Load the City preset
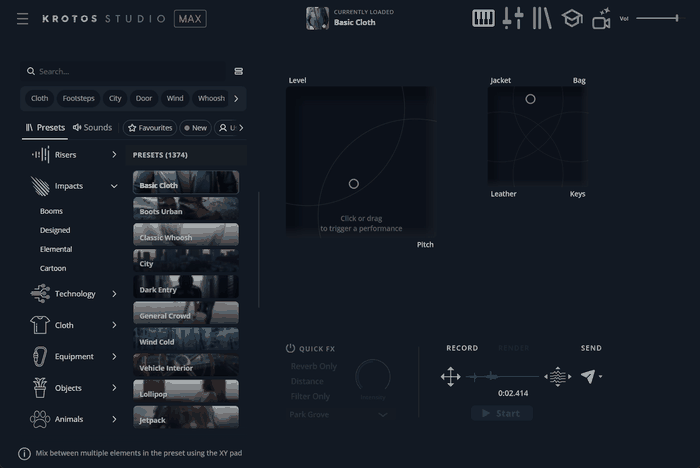 tap(186, 261)
